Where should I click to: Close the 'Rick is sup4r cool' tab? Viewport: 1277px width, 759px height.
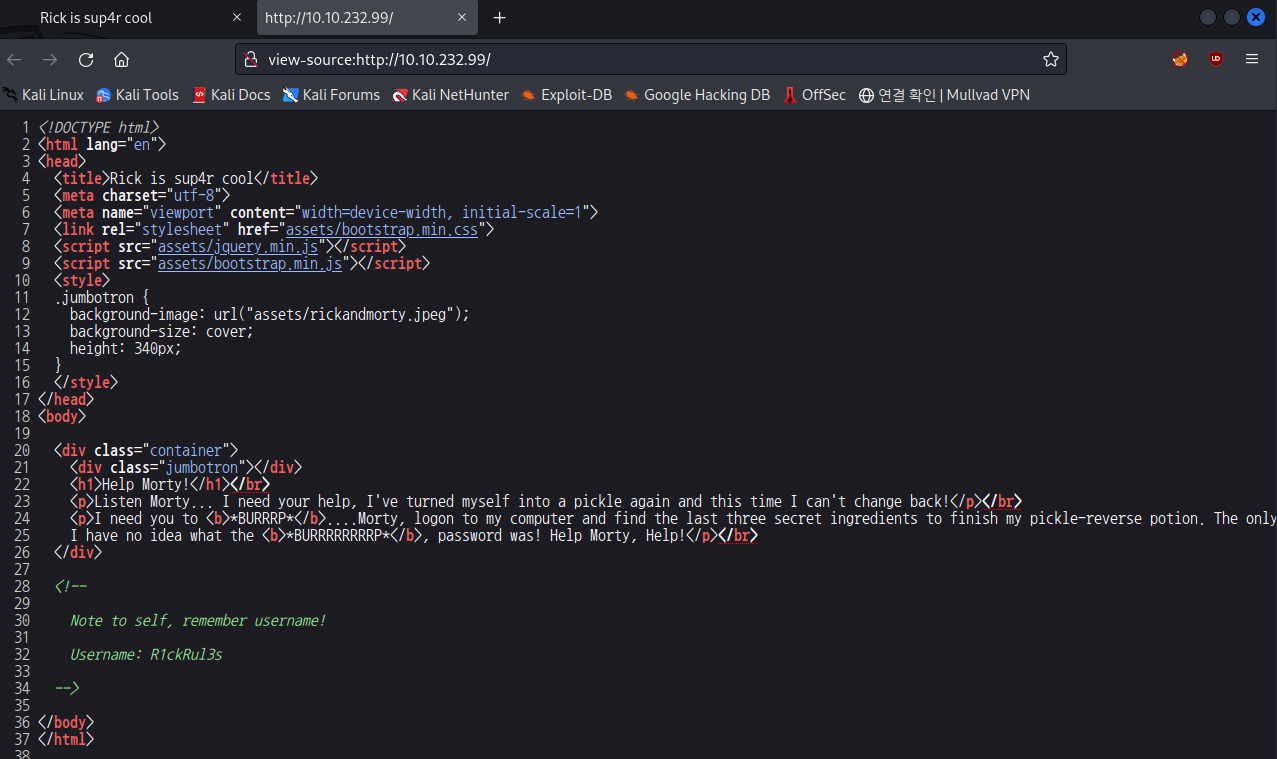[x=237, y=18]
